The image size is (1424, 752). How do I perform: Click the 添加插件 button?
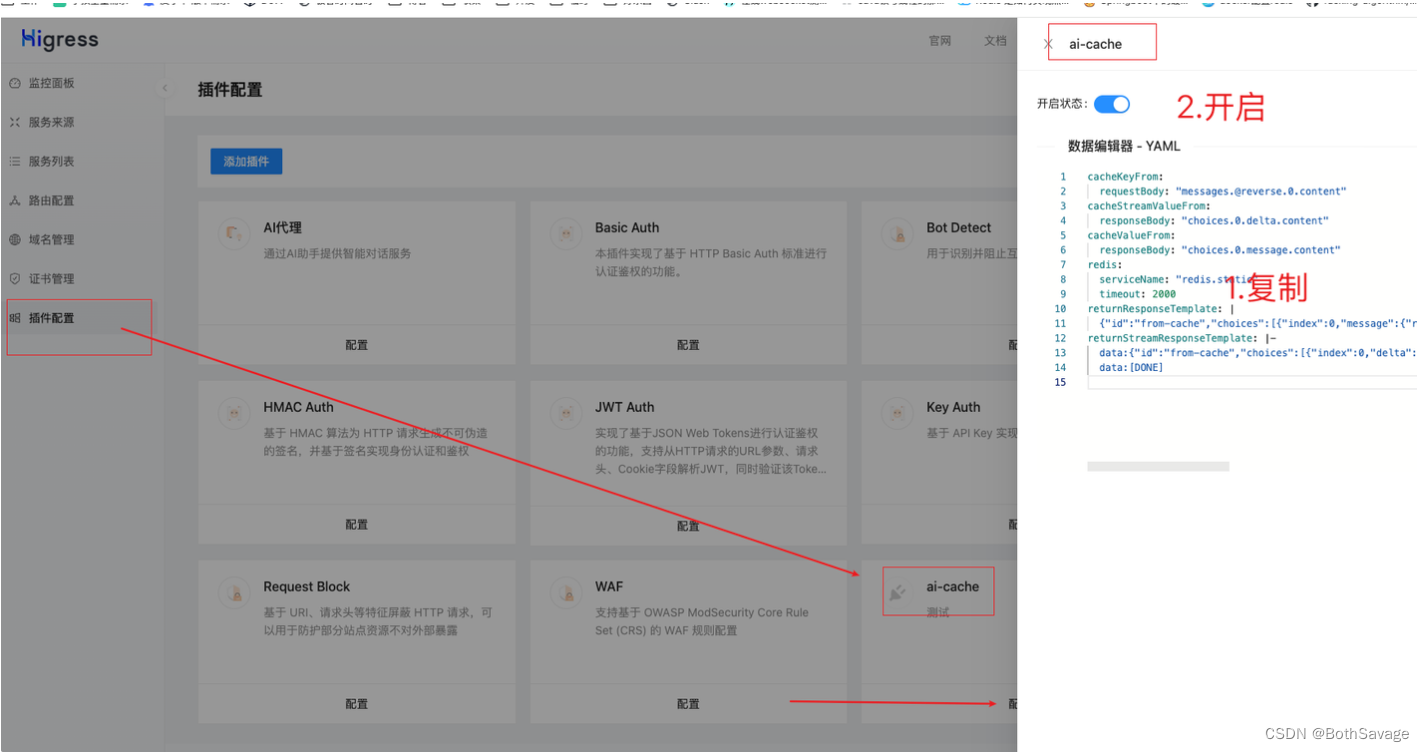(x=246, y=161)
